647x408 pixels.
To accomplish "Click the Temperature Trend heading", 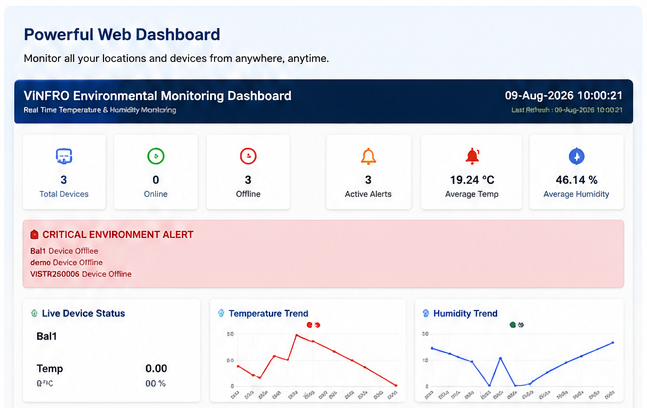I will tap(268, 314).
